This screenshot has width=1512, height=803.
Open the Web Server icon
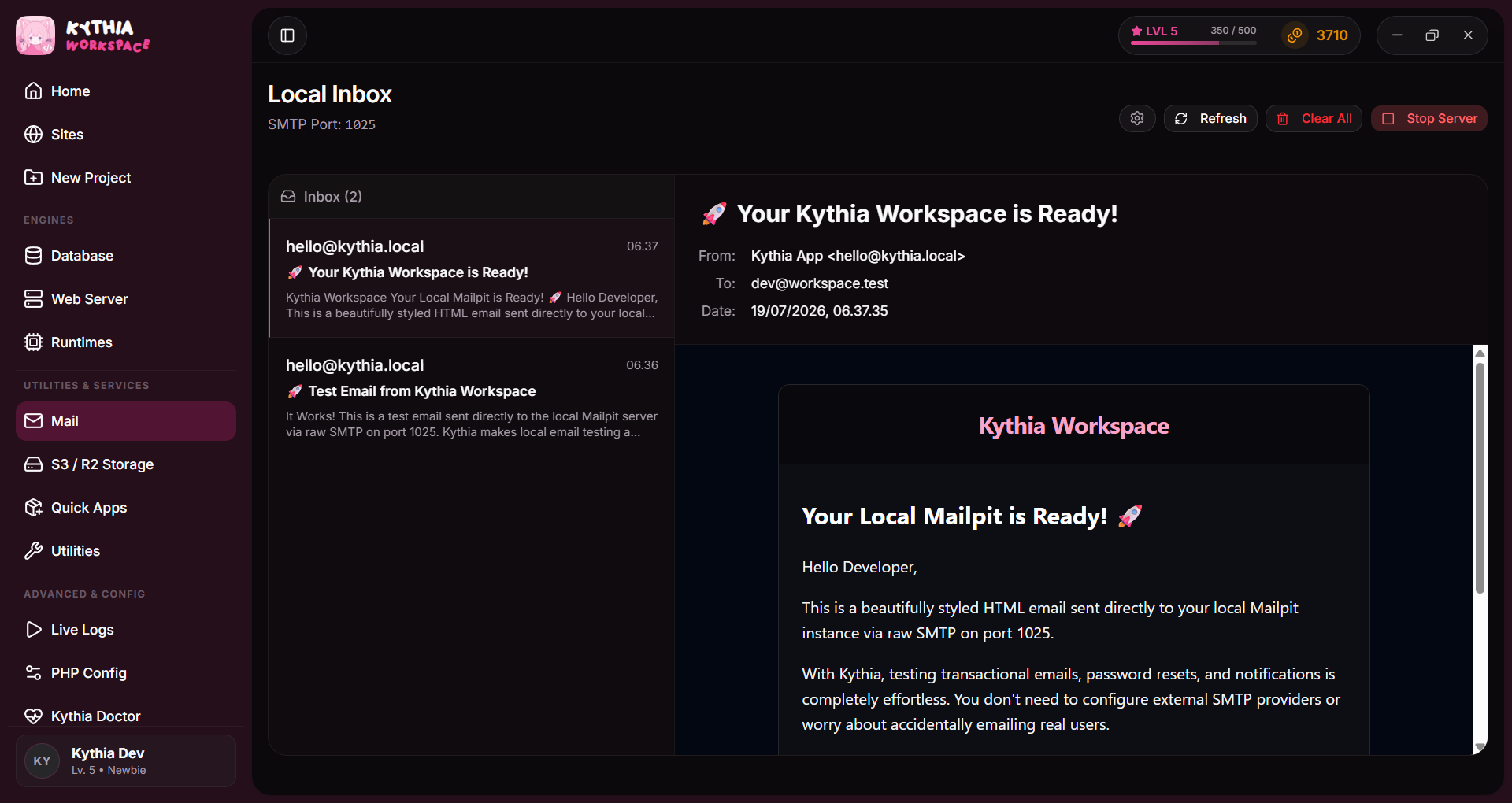click(x=33, y=298)
